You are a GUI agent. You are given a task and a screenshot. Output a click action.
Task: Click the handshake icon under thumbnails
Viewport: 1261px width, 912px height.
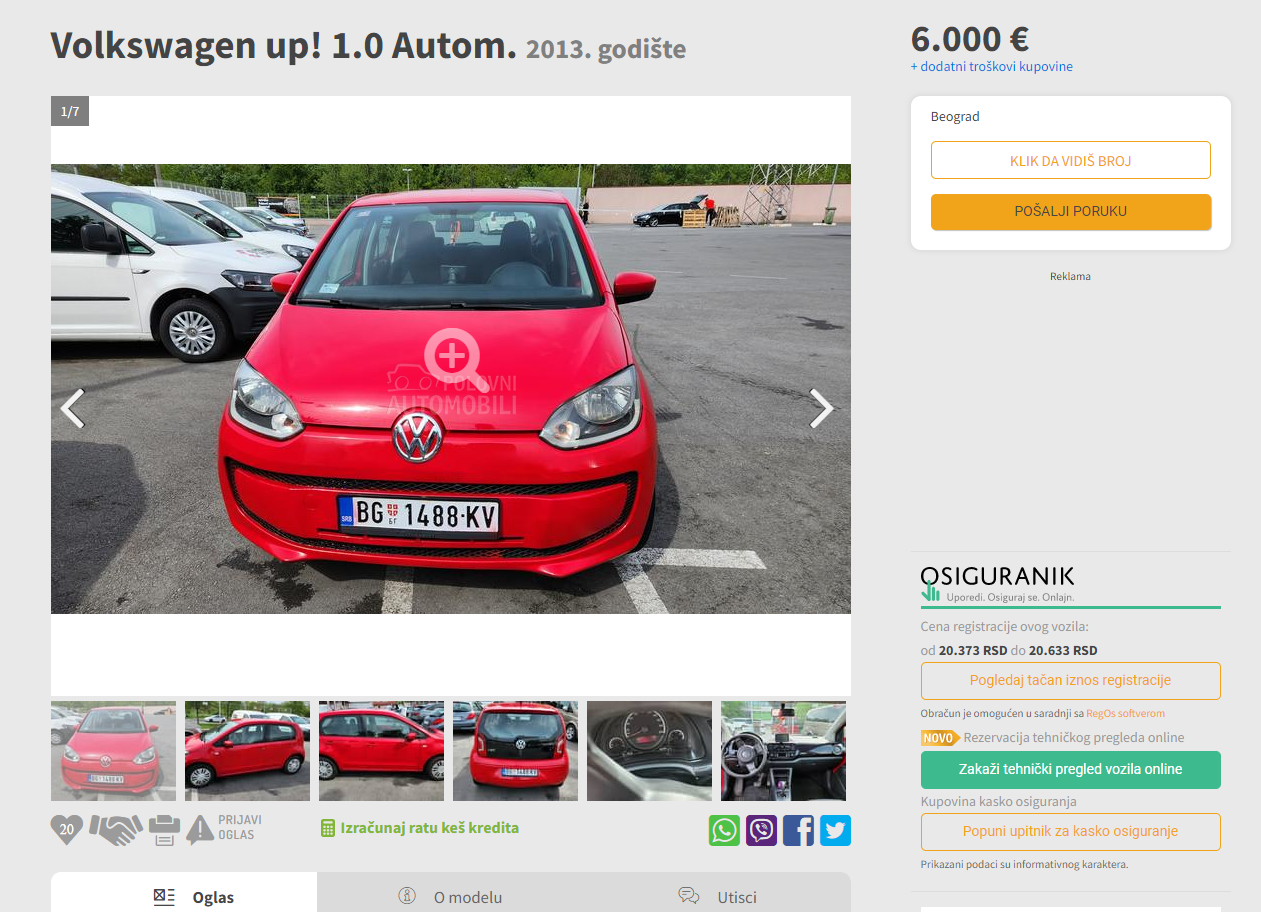pos(115,829)
